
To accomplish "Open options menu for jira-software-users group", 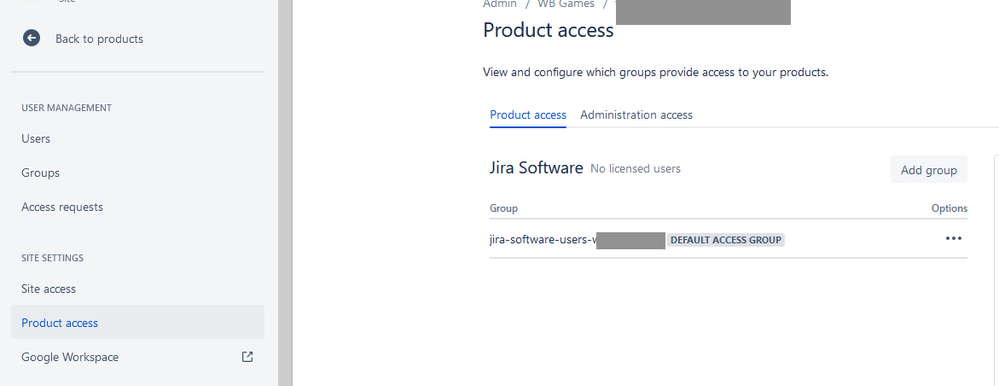I will [953, 238].
